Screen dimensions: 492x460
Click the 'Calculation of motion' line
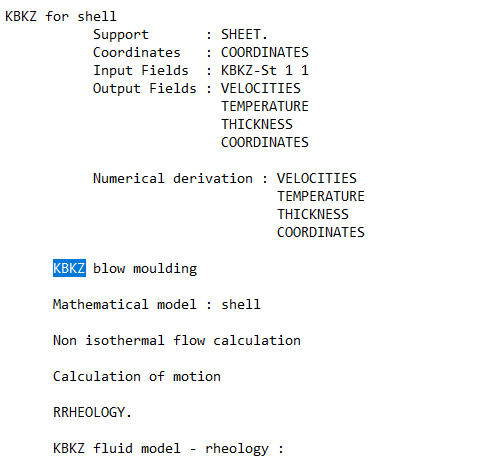(x=137, y=376)
